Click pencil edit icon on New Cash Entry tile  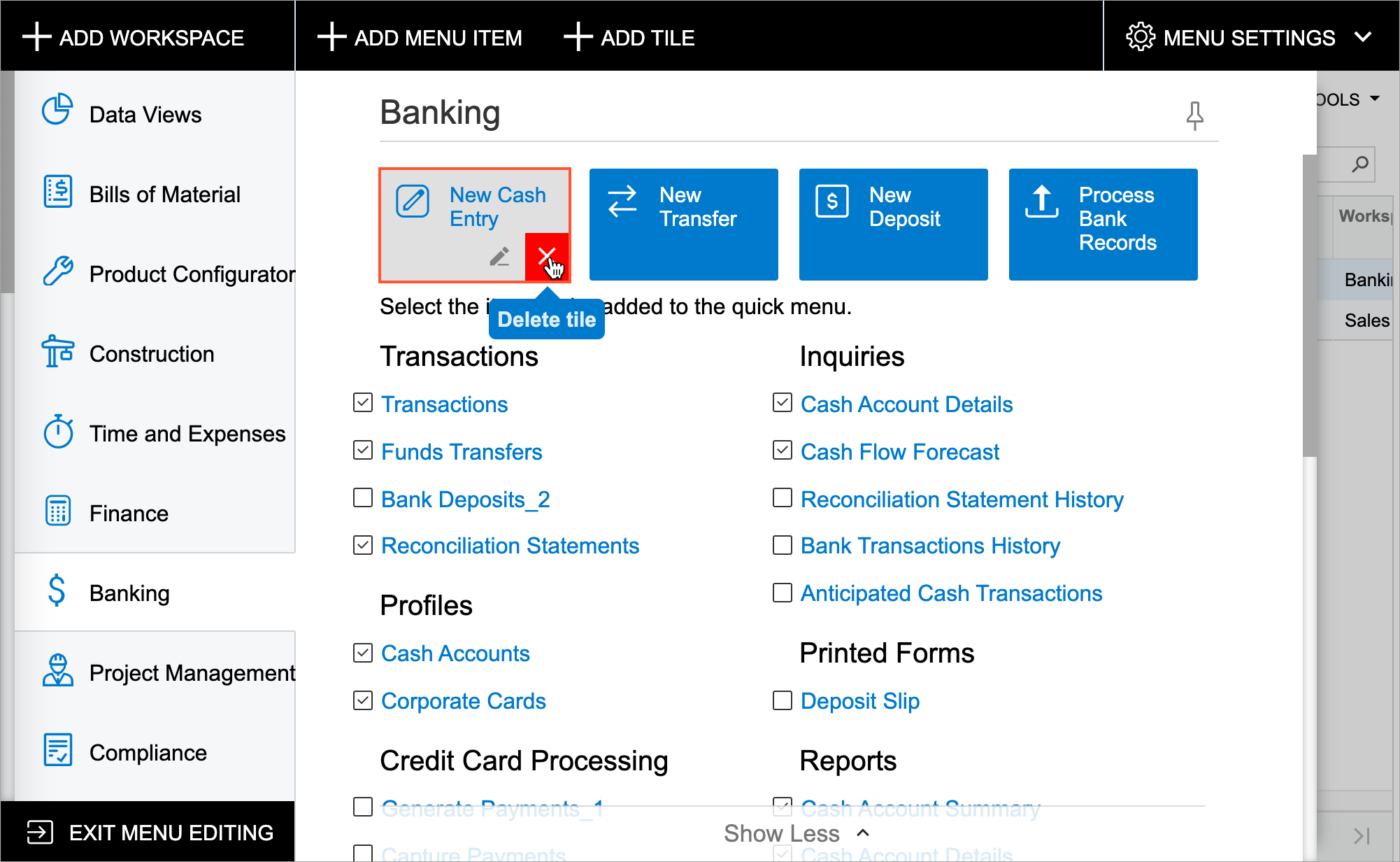coord(499,257)
